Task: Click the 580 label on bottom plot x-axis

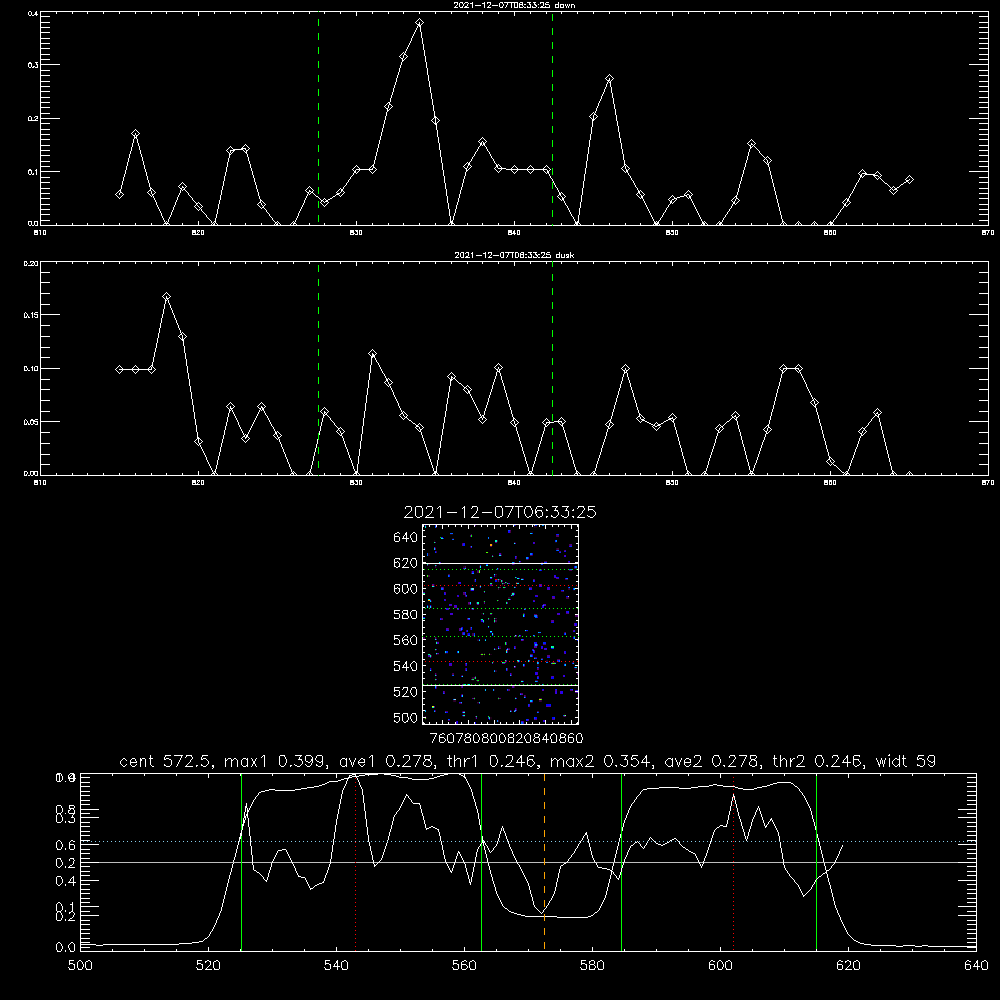Action: click(x=592, y=966)
